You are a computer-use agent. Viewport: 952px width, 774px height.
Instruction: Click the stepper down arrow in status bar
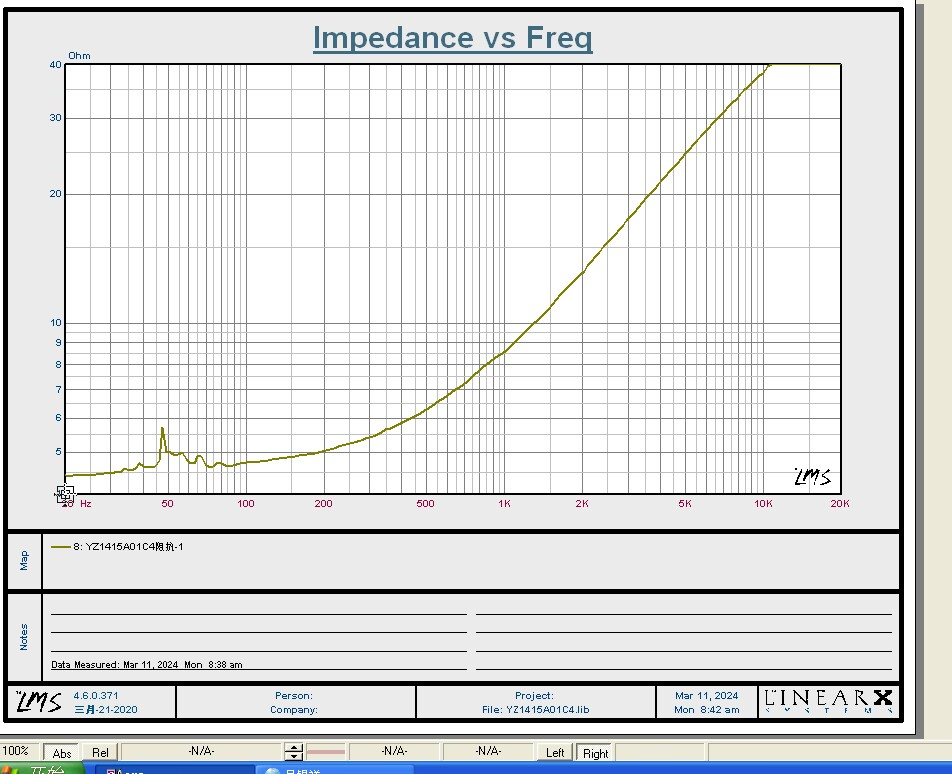coord(293,757)
